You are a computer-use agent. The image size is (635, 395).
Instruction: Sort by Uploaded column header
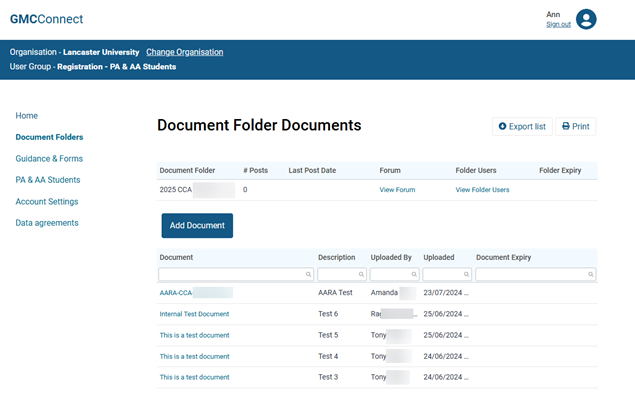[x=439, y=257]
